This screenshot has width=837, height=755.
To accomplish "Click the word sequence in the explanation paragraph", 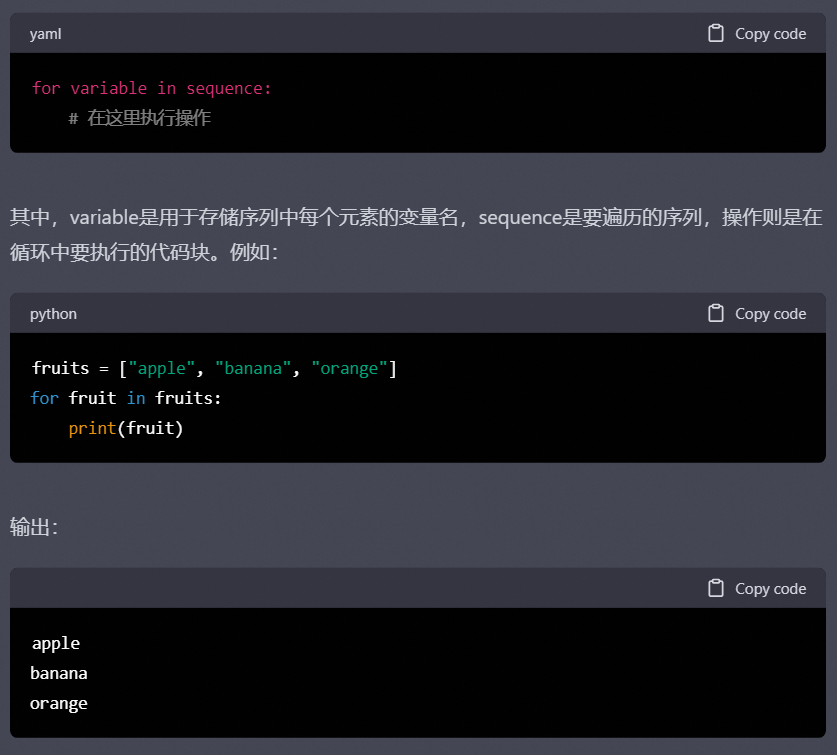I will 520,218.
